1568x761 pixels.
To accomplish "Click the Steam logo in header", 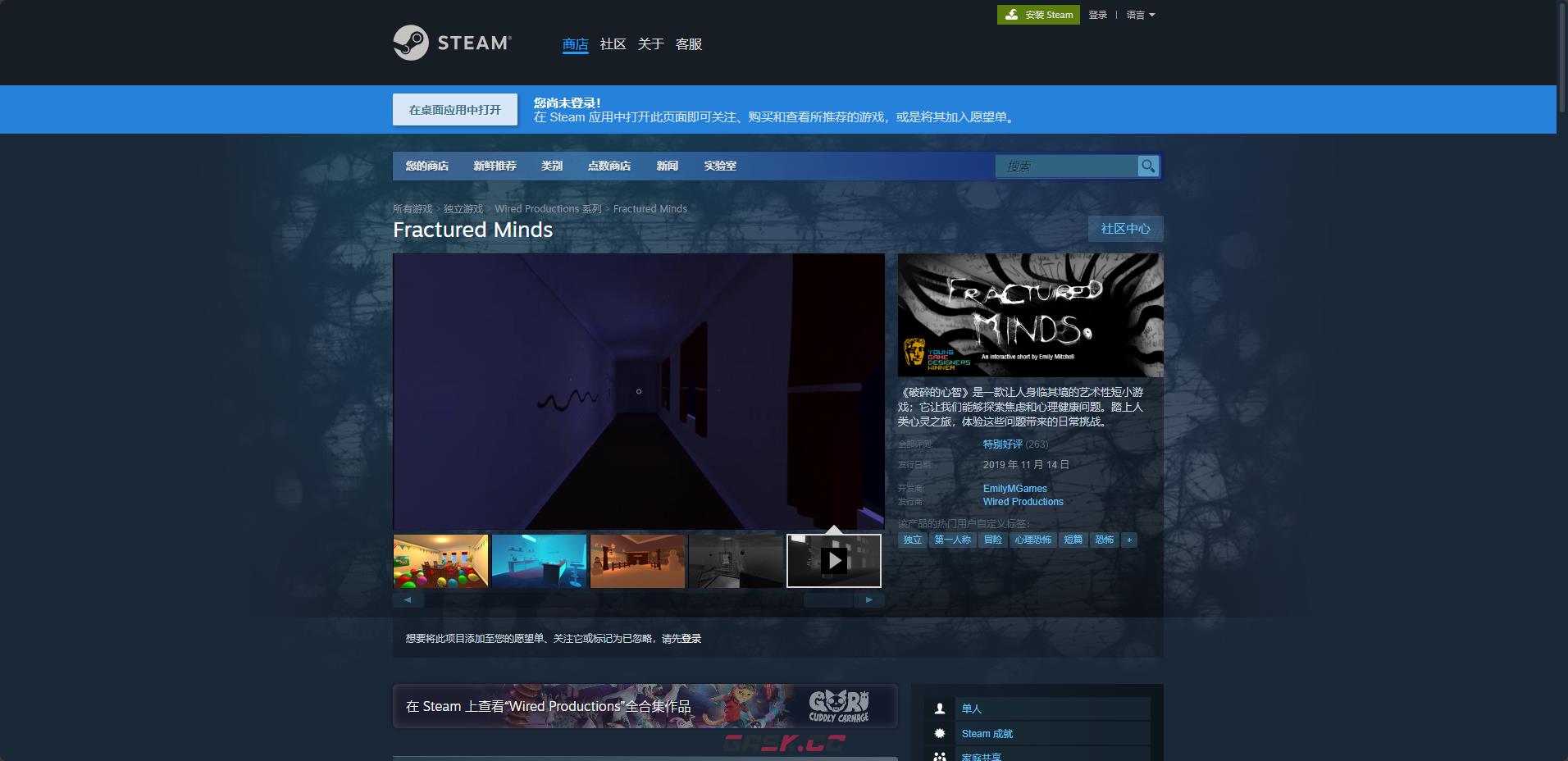I will 452,43.
